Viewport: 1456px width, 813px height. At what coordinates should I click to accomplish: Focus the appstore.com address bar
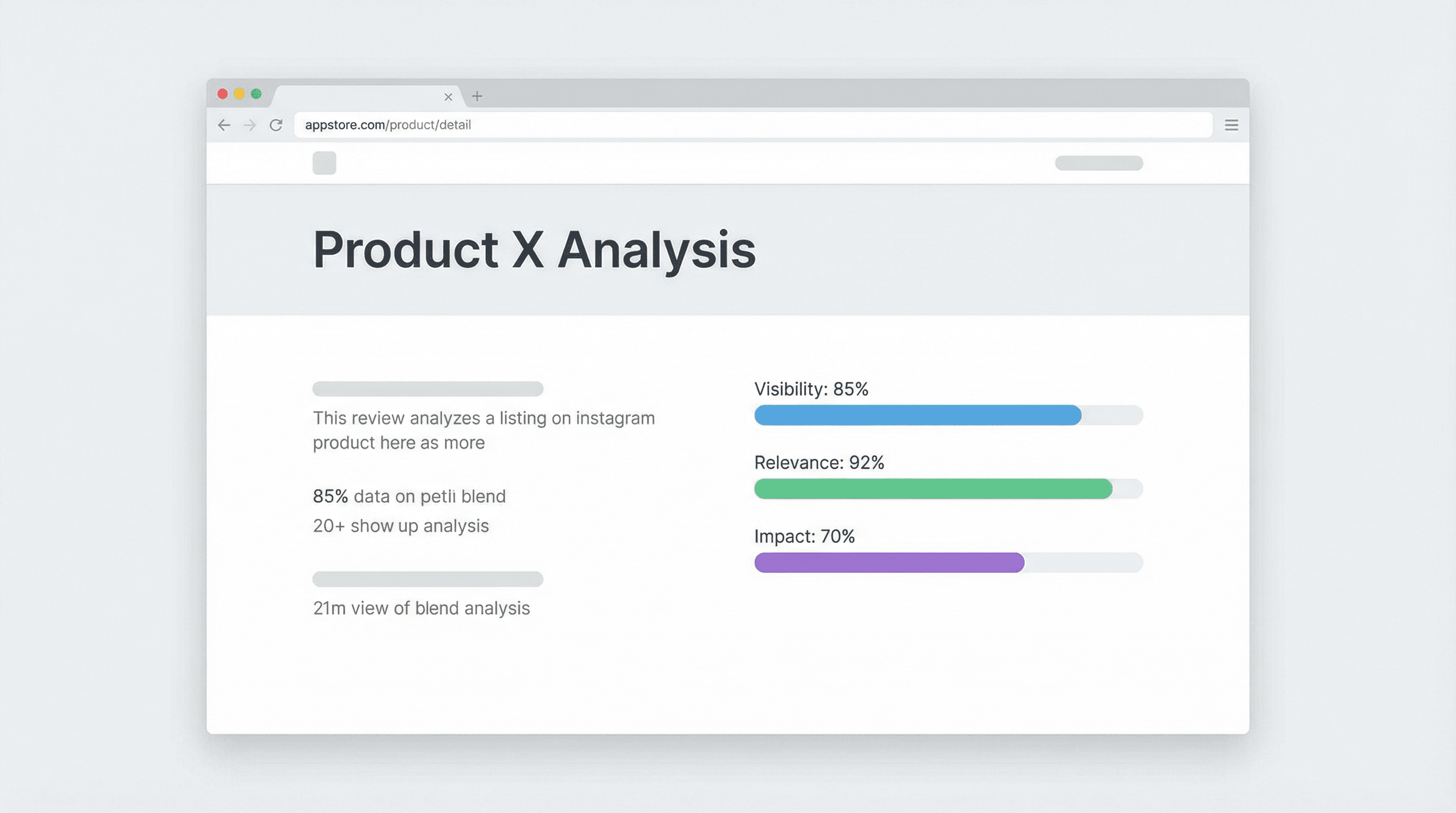(x=752, y=125)
